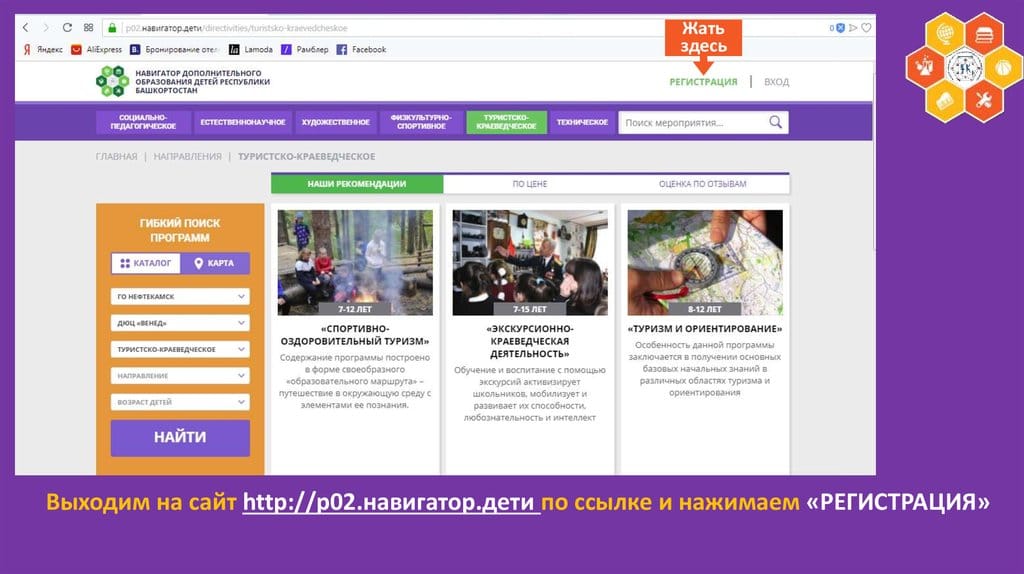Switch to the Карта map view
1024x574 pixels.
pyautogui.click(x=214, y=263)
